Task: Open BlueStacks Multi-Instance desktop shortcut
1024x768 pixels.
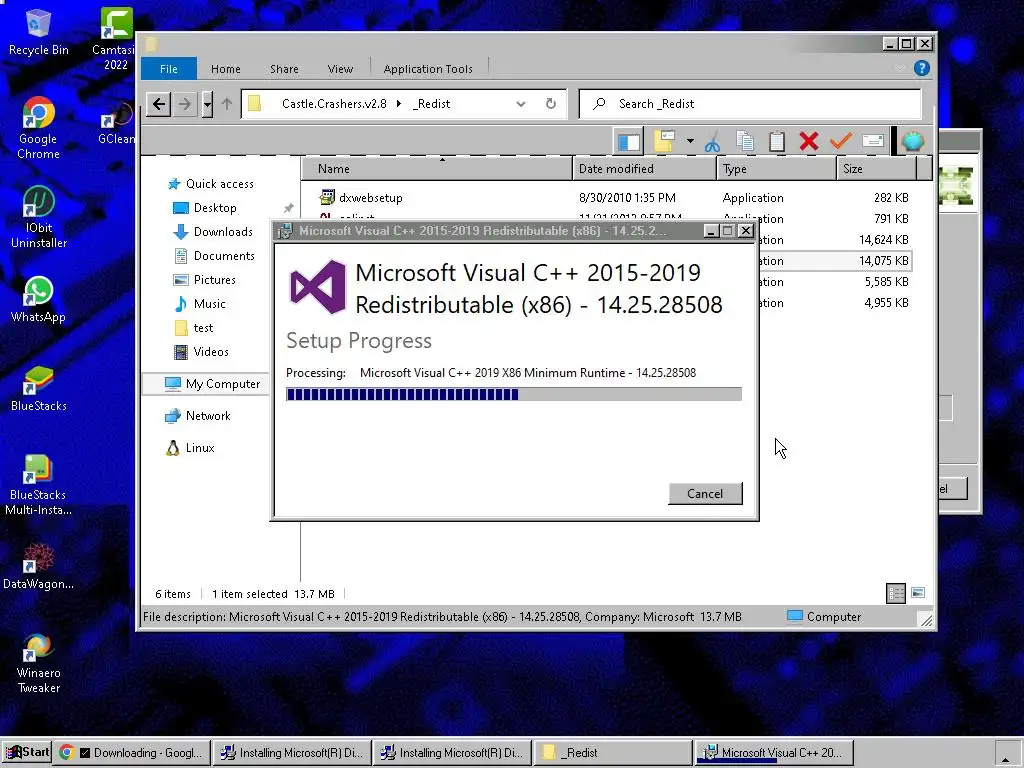Action: click(x=39, y=485)
